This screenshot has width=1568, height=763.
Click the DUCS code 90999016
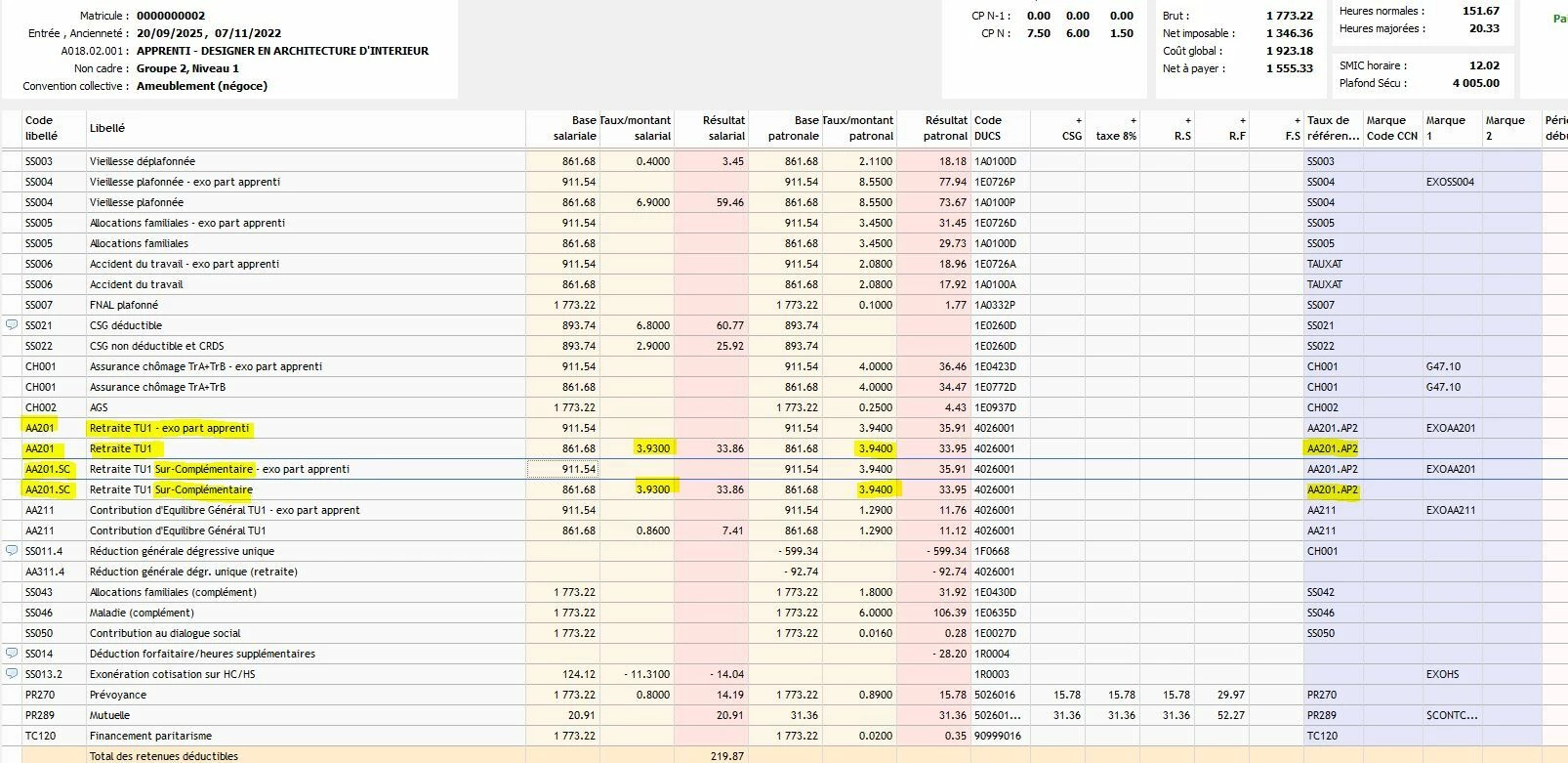[x=998, y=736]
